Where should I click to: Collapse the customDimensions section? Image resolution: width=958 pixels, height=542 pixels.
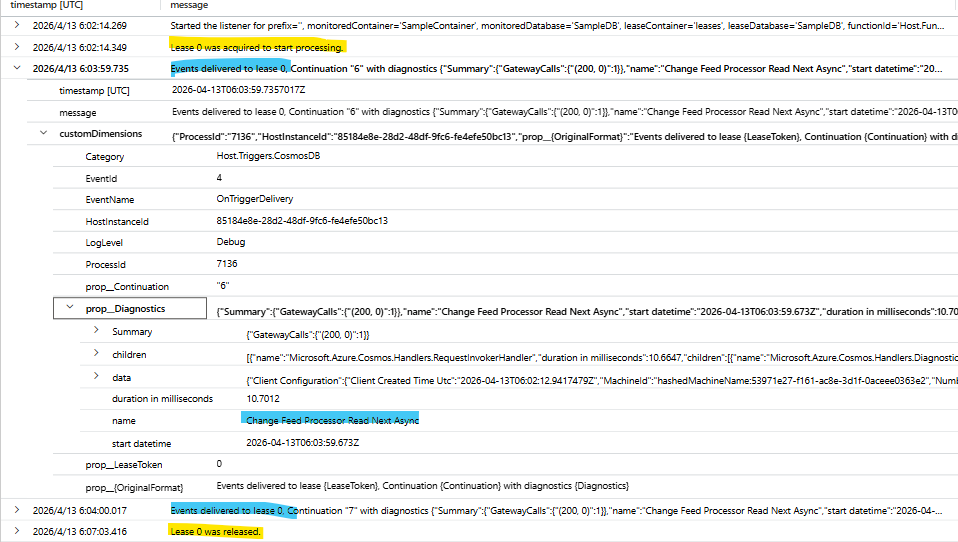(x=42, y=134)
